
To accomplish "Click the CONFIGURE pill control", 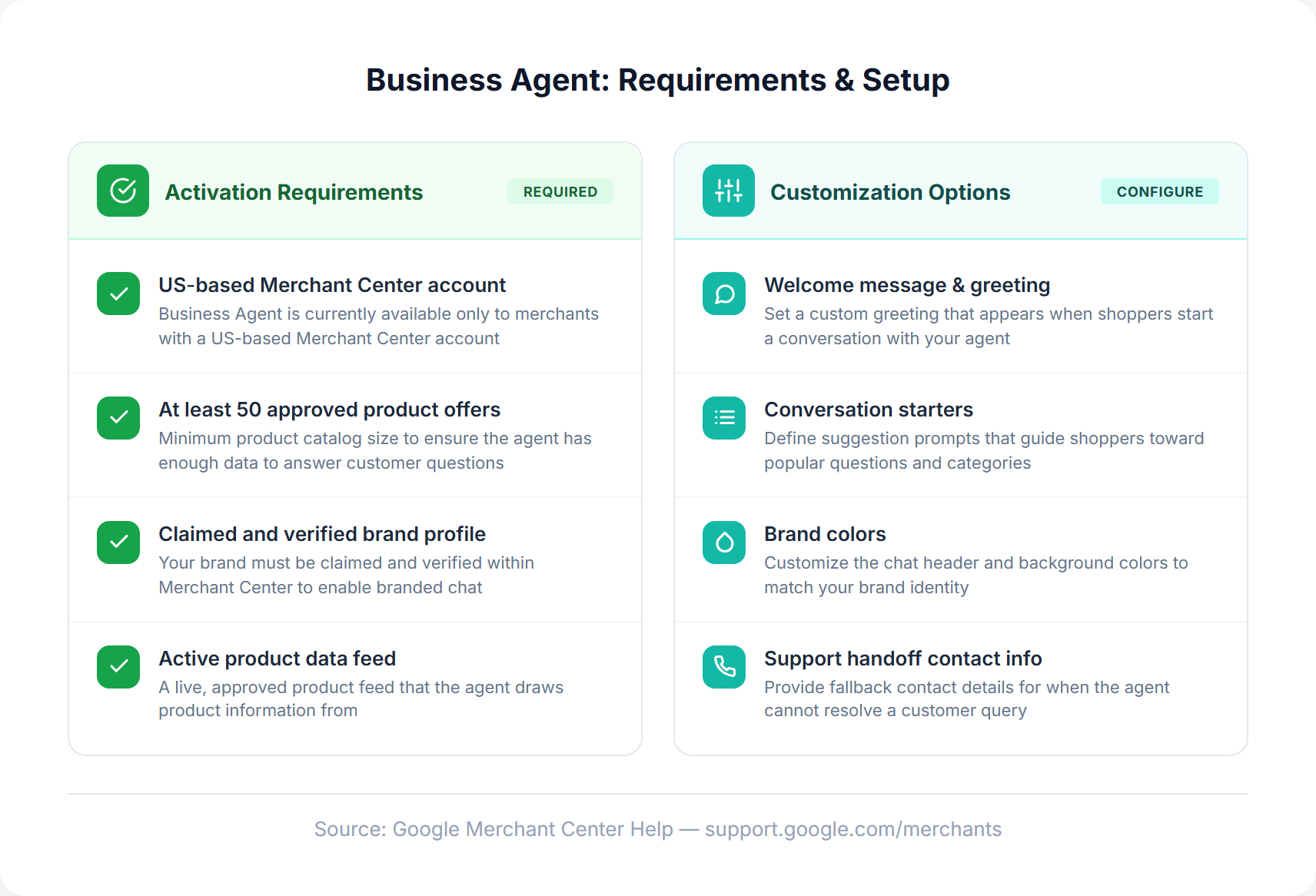I will tap(1160, 191).
